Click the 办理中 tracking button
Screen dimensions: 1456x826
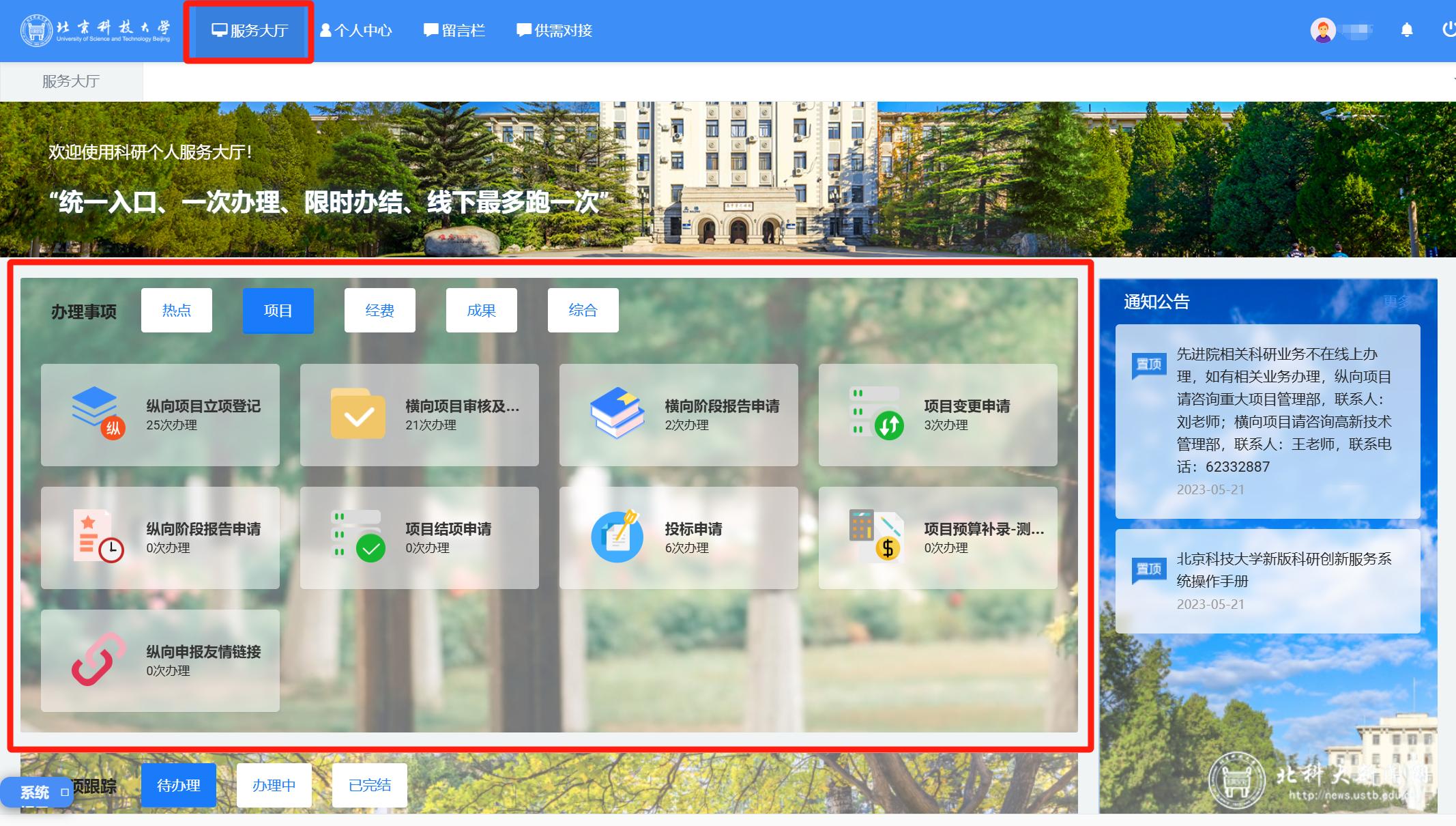click(274, 786)
